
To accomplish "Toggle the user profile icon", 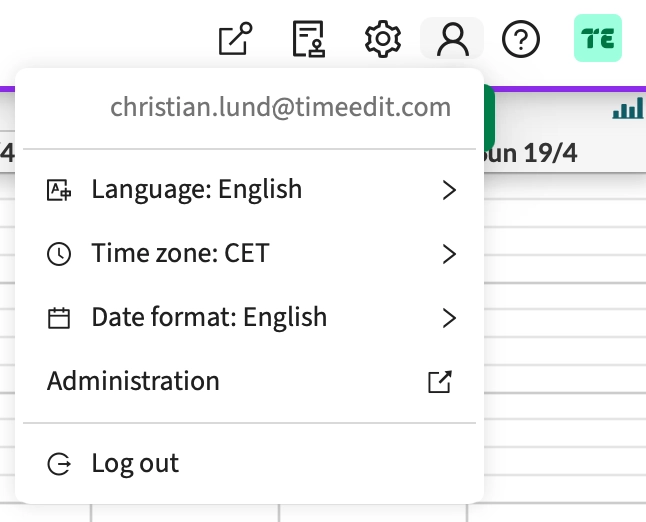I will (453, 40).
